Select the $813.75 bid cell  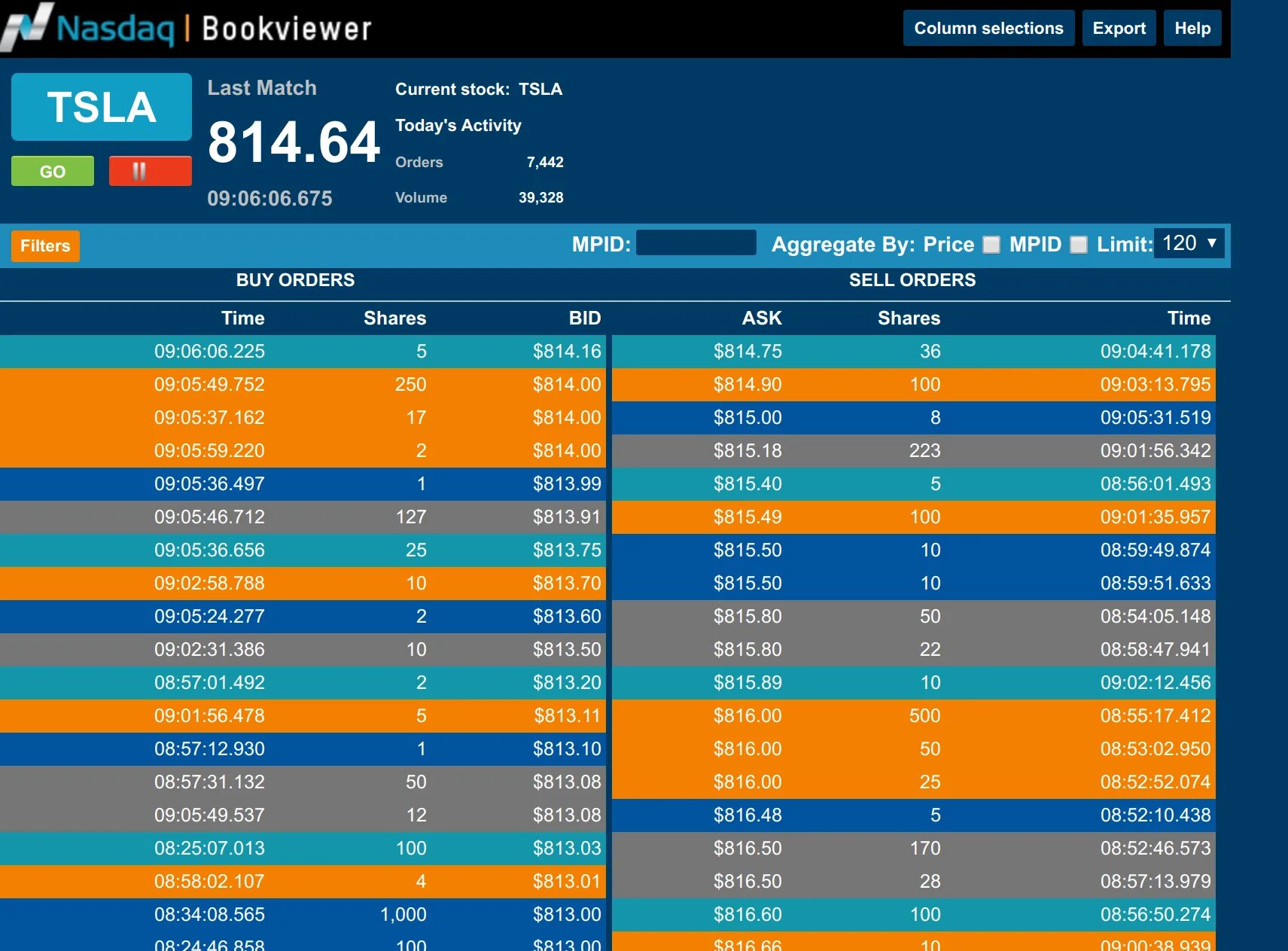point(567,550)
